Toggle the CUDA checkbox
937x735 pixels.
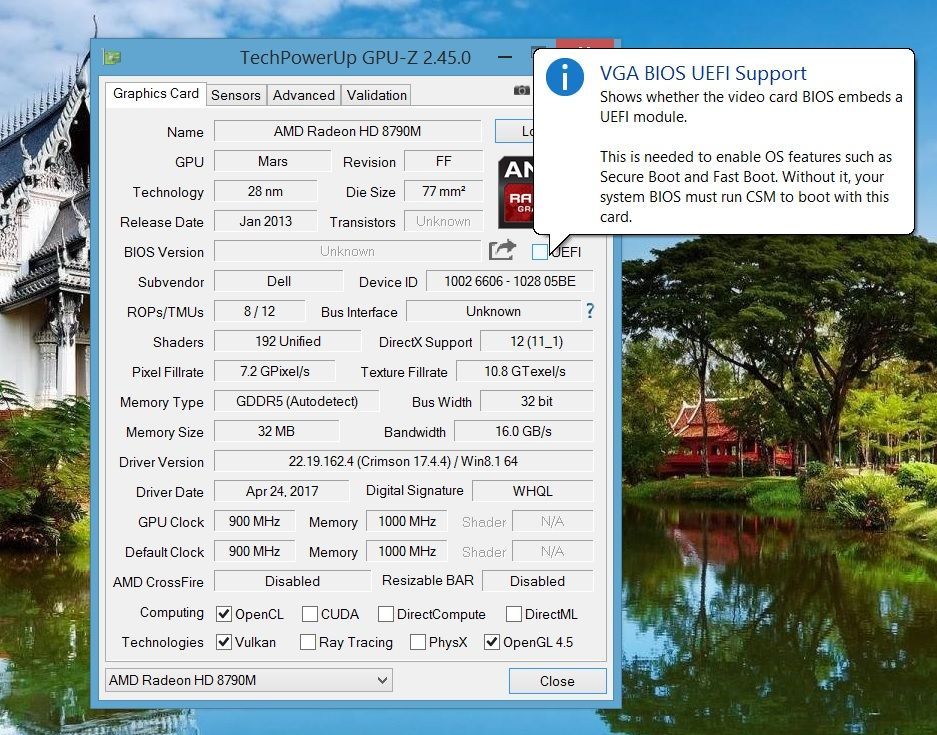coord(310,614)
